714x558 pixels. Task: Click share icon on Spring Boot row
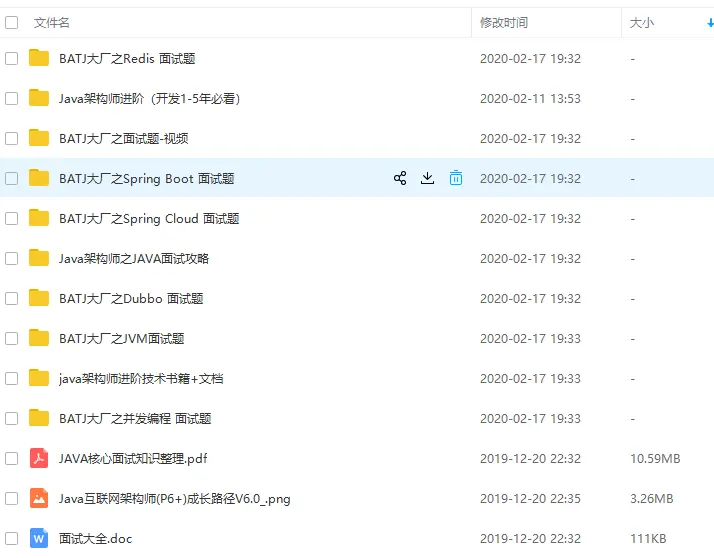point(400,178)
